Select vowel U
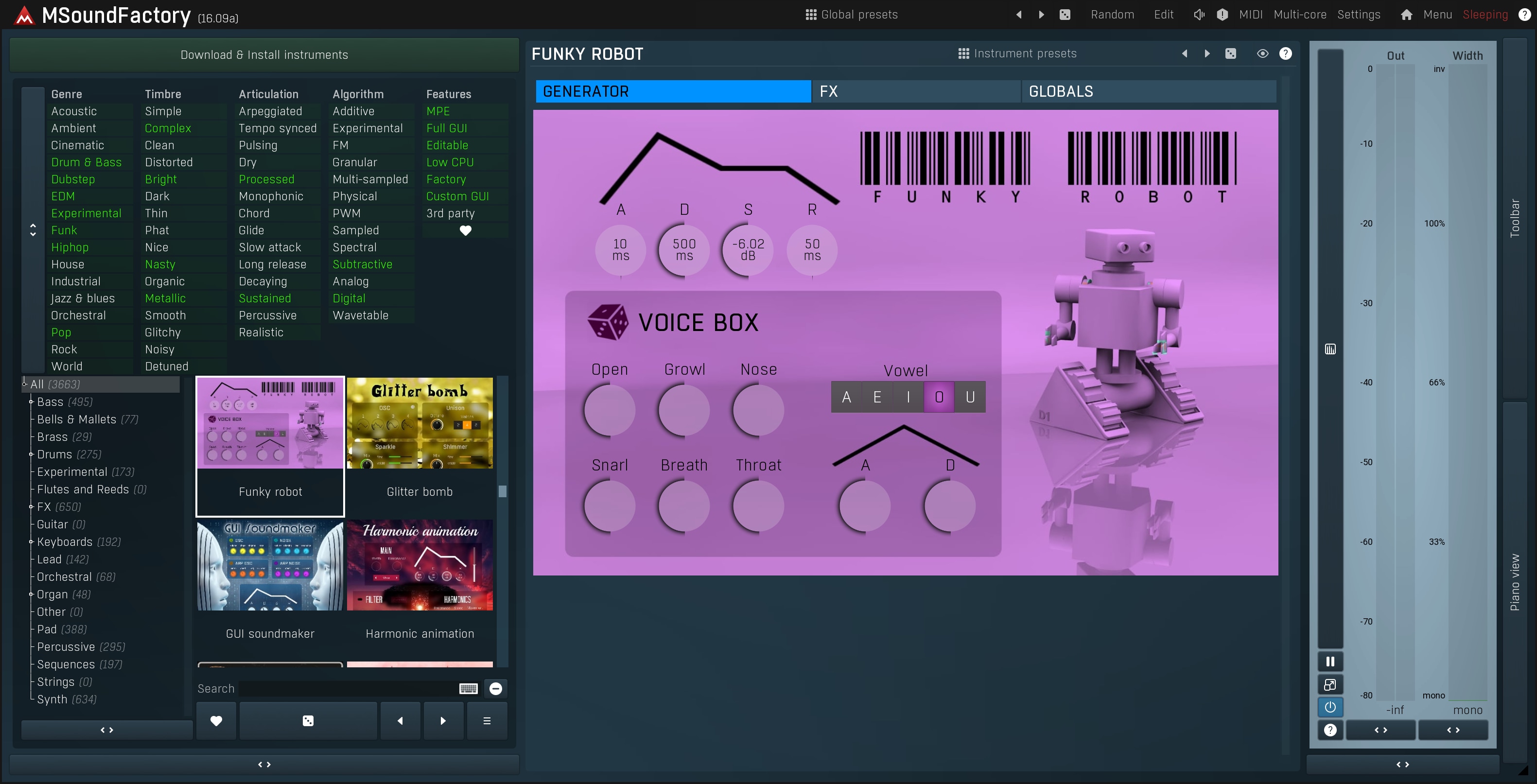 tap(970, 397)
